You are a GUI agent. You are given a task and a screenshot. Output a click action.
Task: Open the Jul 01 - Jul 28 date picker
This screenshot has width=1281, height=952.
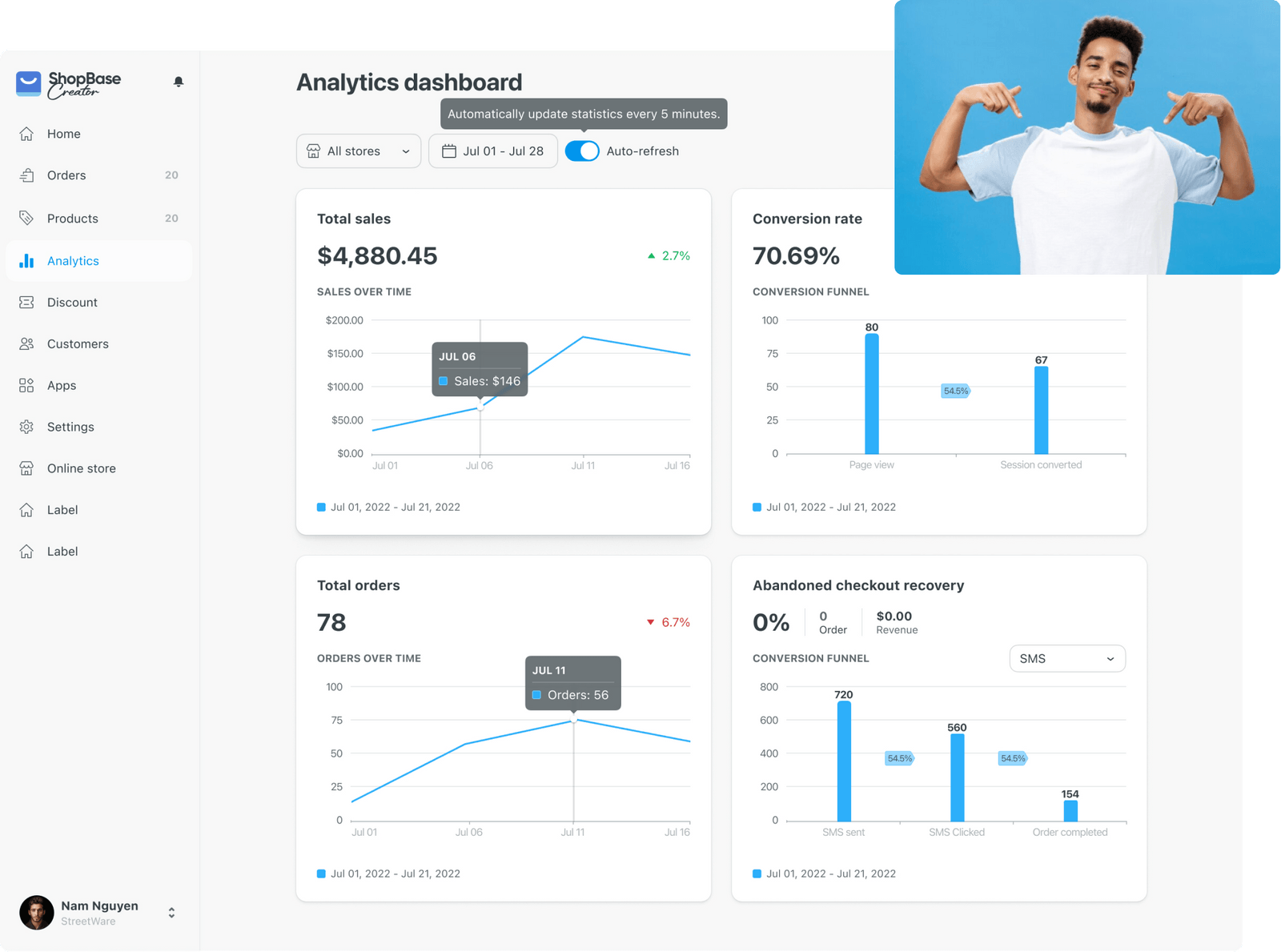(x=492, y=151)
